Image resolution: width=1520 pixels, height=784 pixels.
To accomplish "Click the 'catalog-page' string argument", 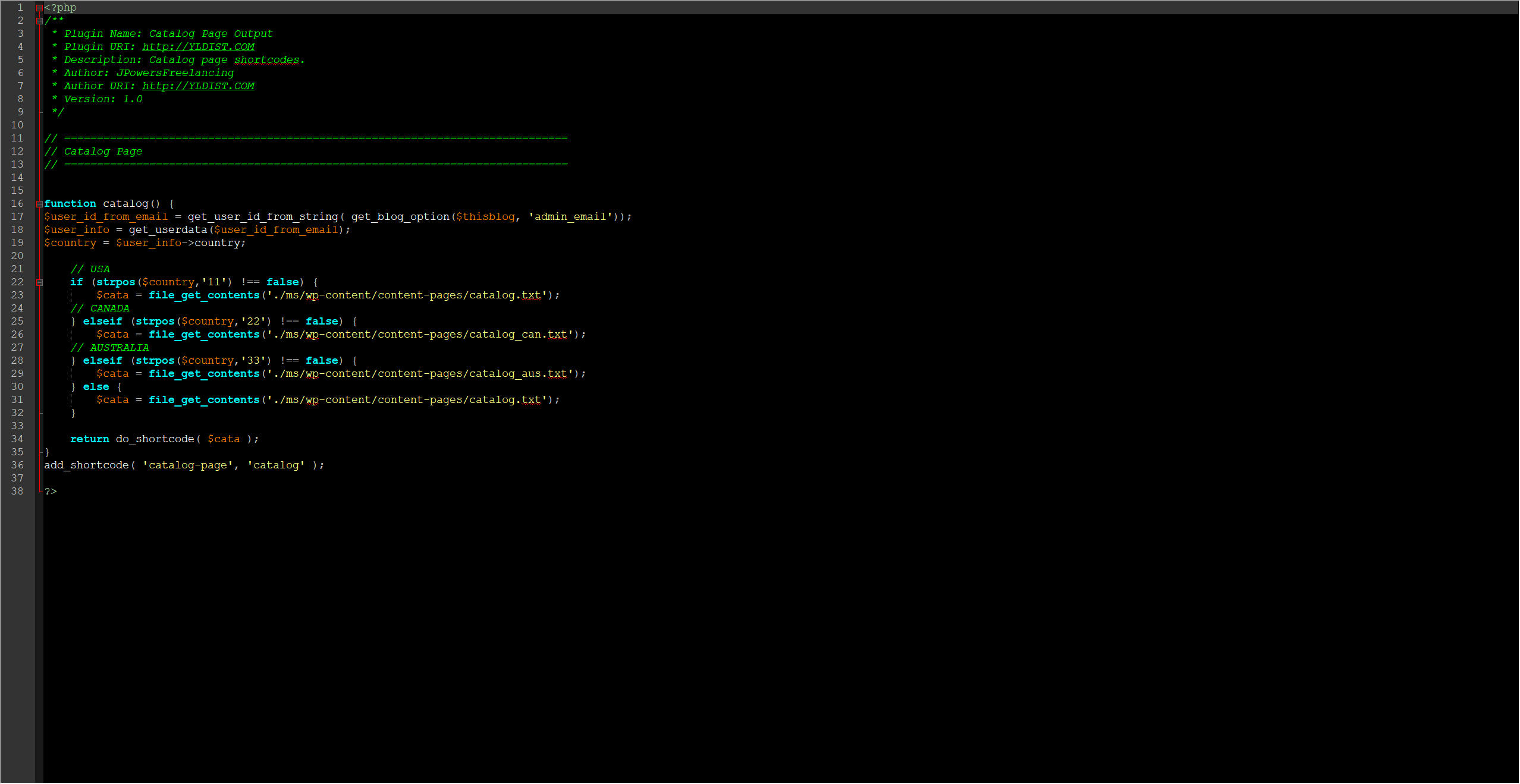I will click(x=187, y=465).
